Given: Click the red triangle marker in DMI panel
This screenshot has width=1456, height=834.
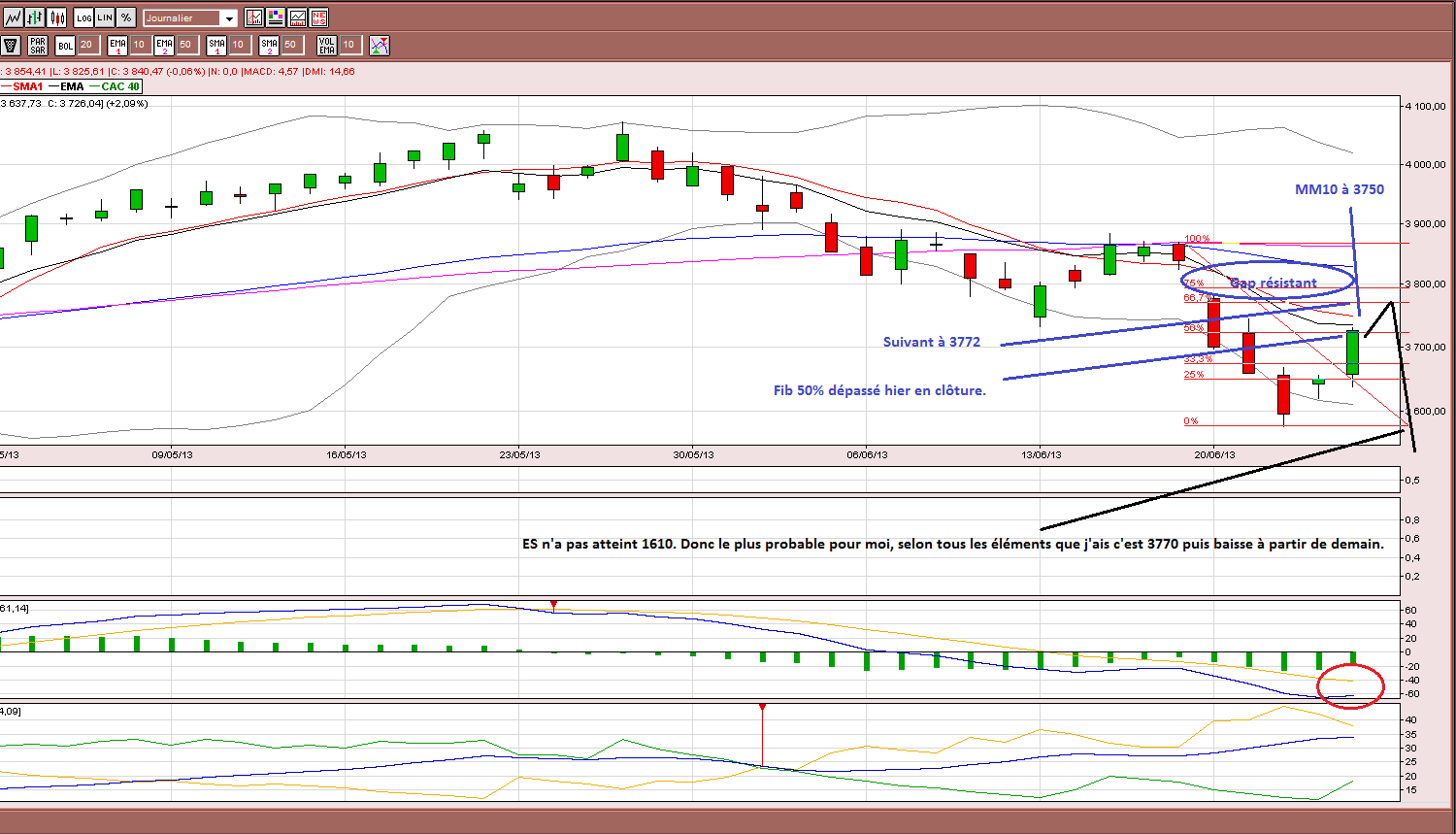Looking at the screenshot, I should point(763,708).
